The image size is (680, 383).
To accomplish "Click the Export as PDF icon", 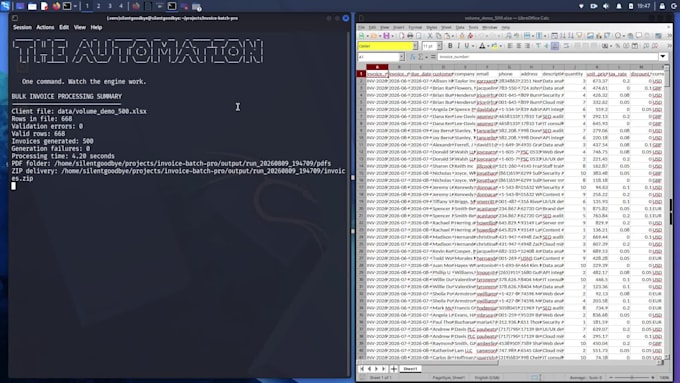I will [x=402, y=36].
